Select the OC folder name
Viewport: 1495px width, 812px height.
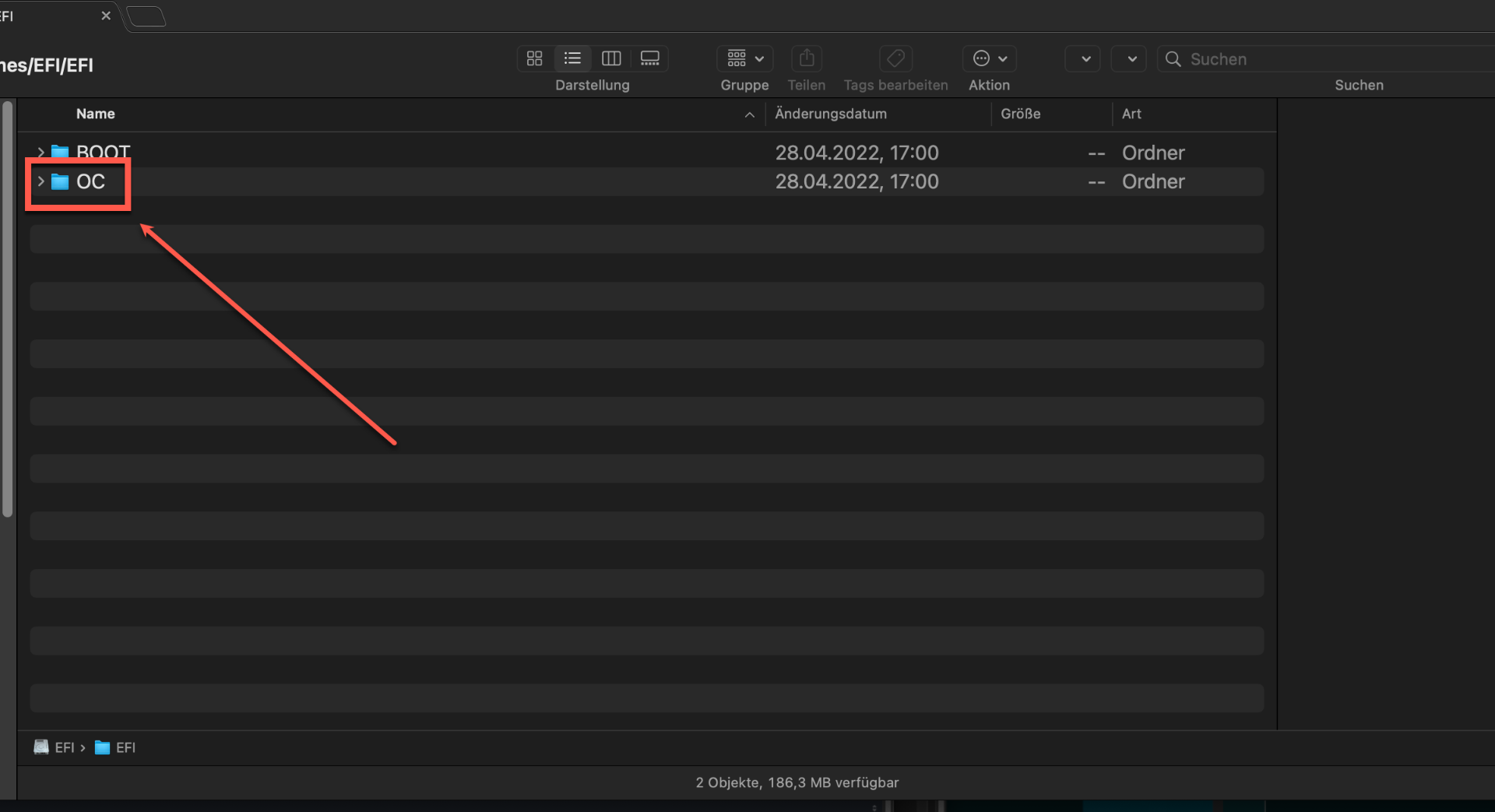point(90,181)
